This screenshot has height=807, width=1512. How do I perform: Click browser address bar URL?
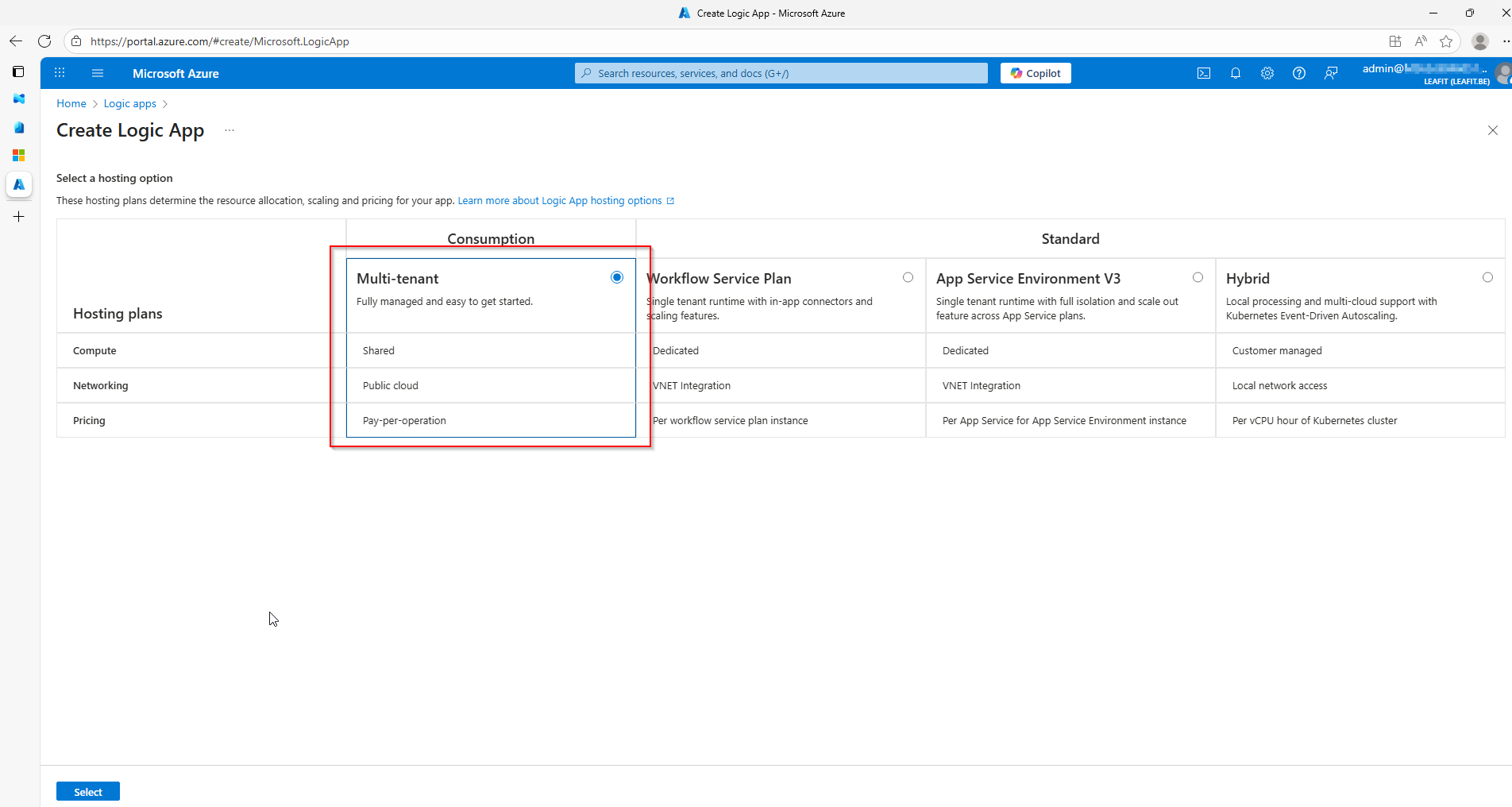click(x=220, y=41)
